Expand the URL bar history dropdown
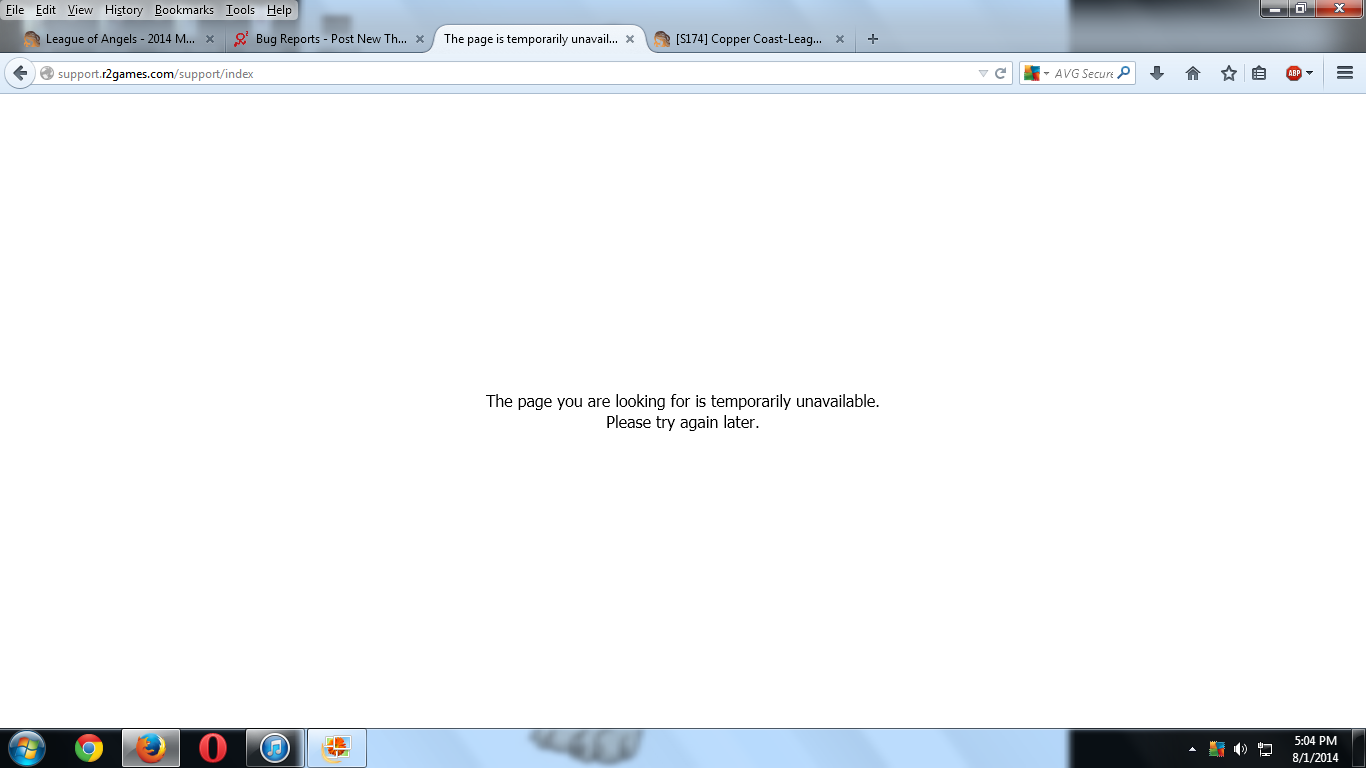 point(983,73)
